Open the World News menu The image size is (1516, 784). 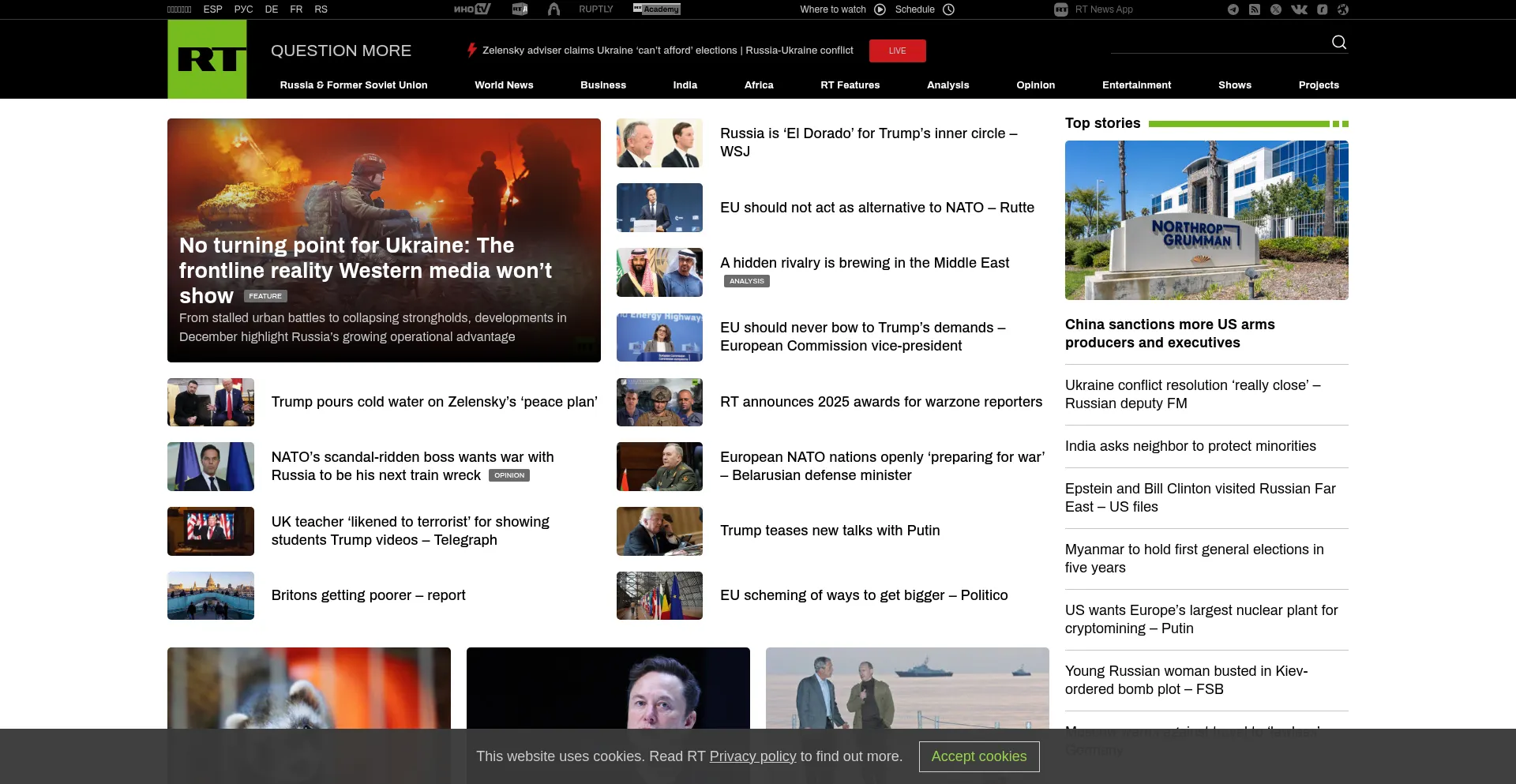504,85
